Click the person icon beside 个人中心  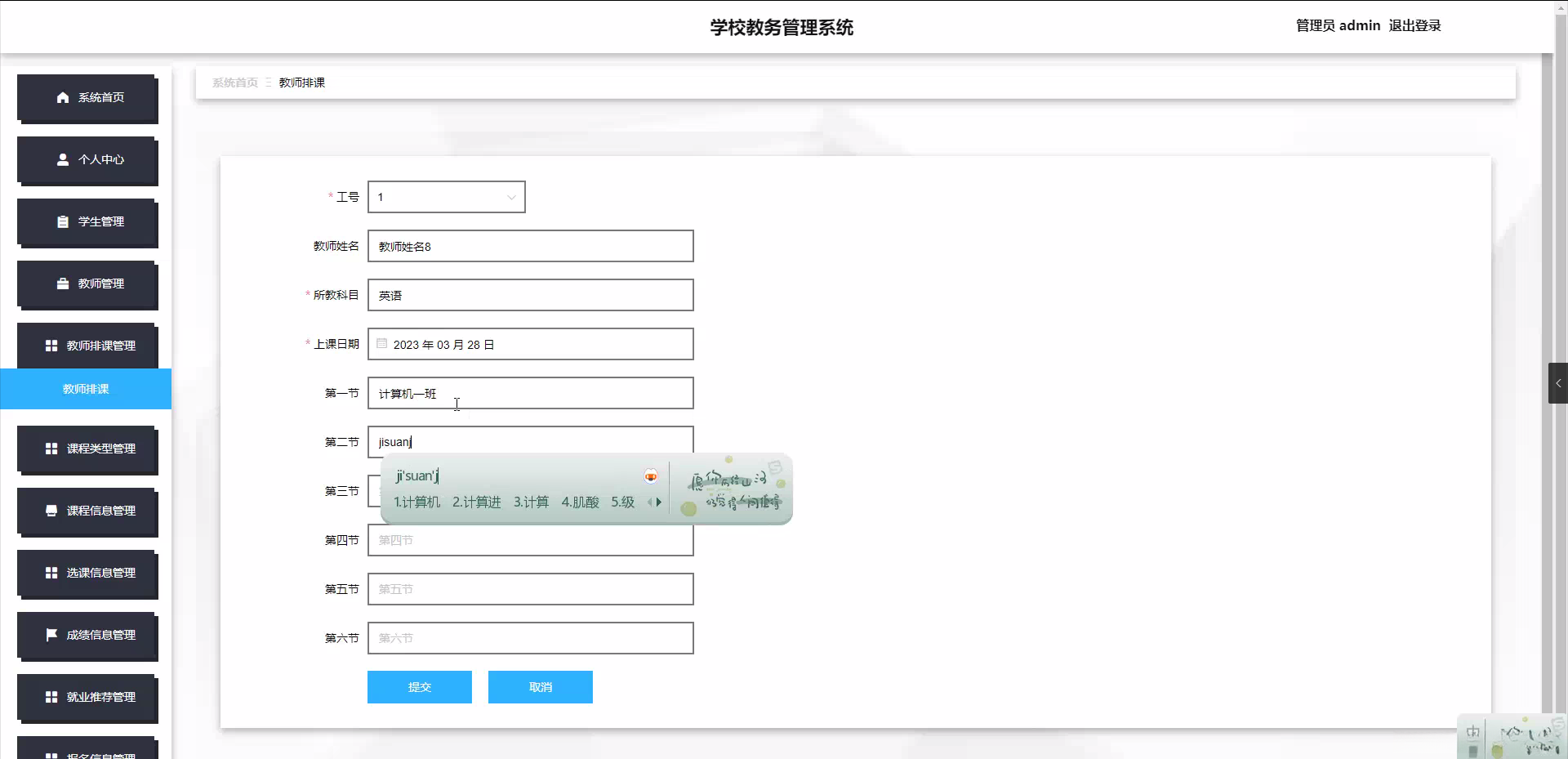pyautogui.click(x=63, y=159)
